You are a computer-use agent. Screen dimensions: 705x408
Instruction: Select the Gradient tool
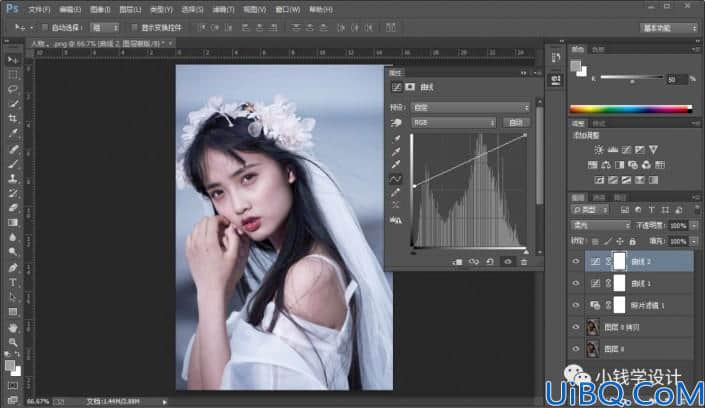[13, 223]
